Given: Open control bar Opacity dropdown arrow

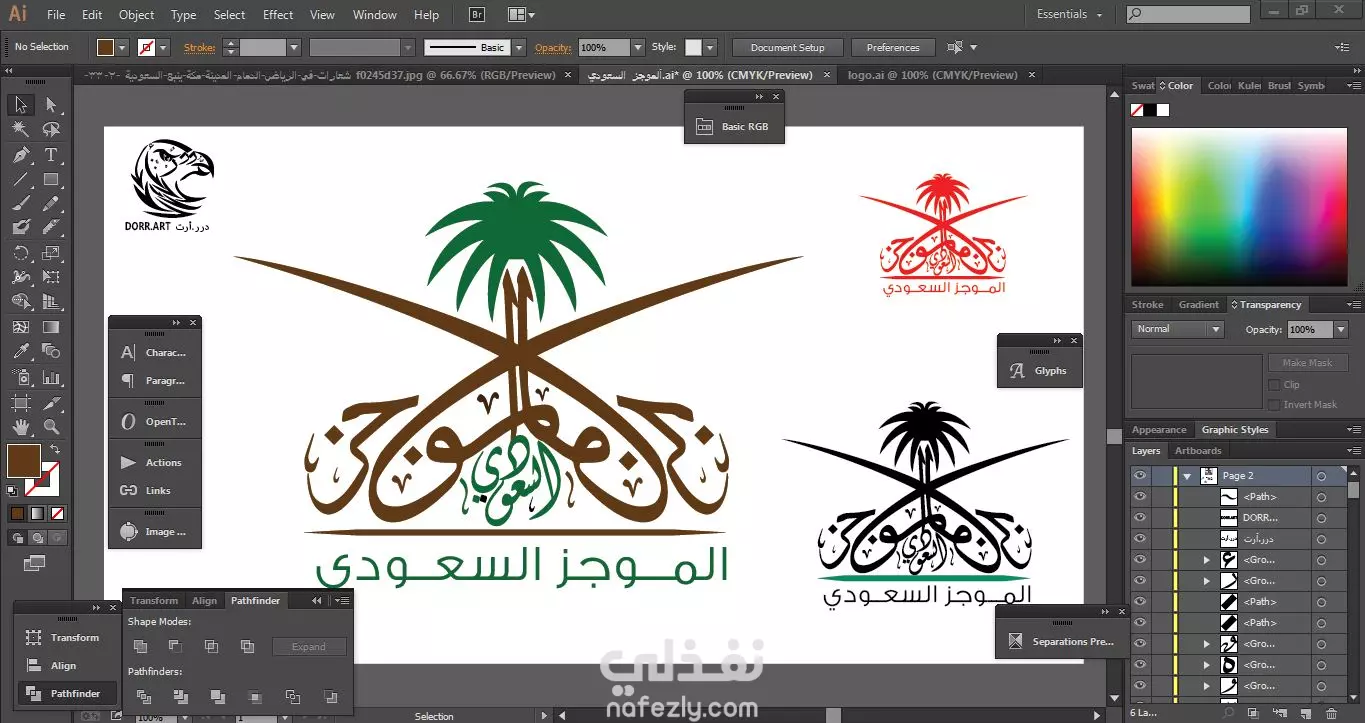Looking at the screenshot, I should coord(637,47).
